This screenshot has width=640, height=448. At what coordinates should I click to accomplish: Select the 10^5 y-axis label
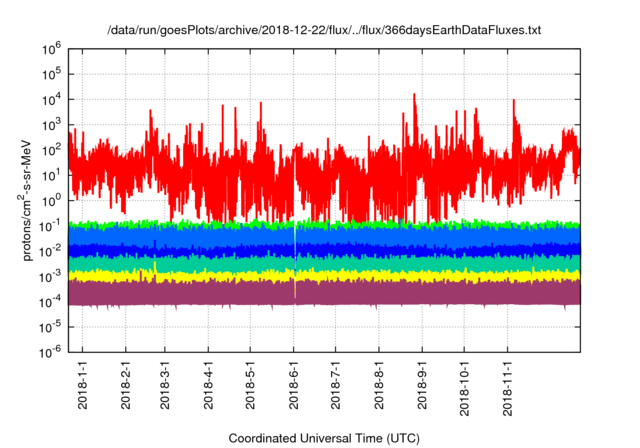pyautogui.click(x=51, y=74)
